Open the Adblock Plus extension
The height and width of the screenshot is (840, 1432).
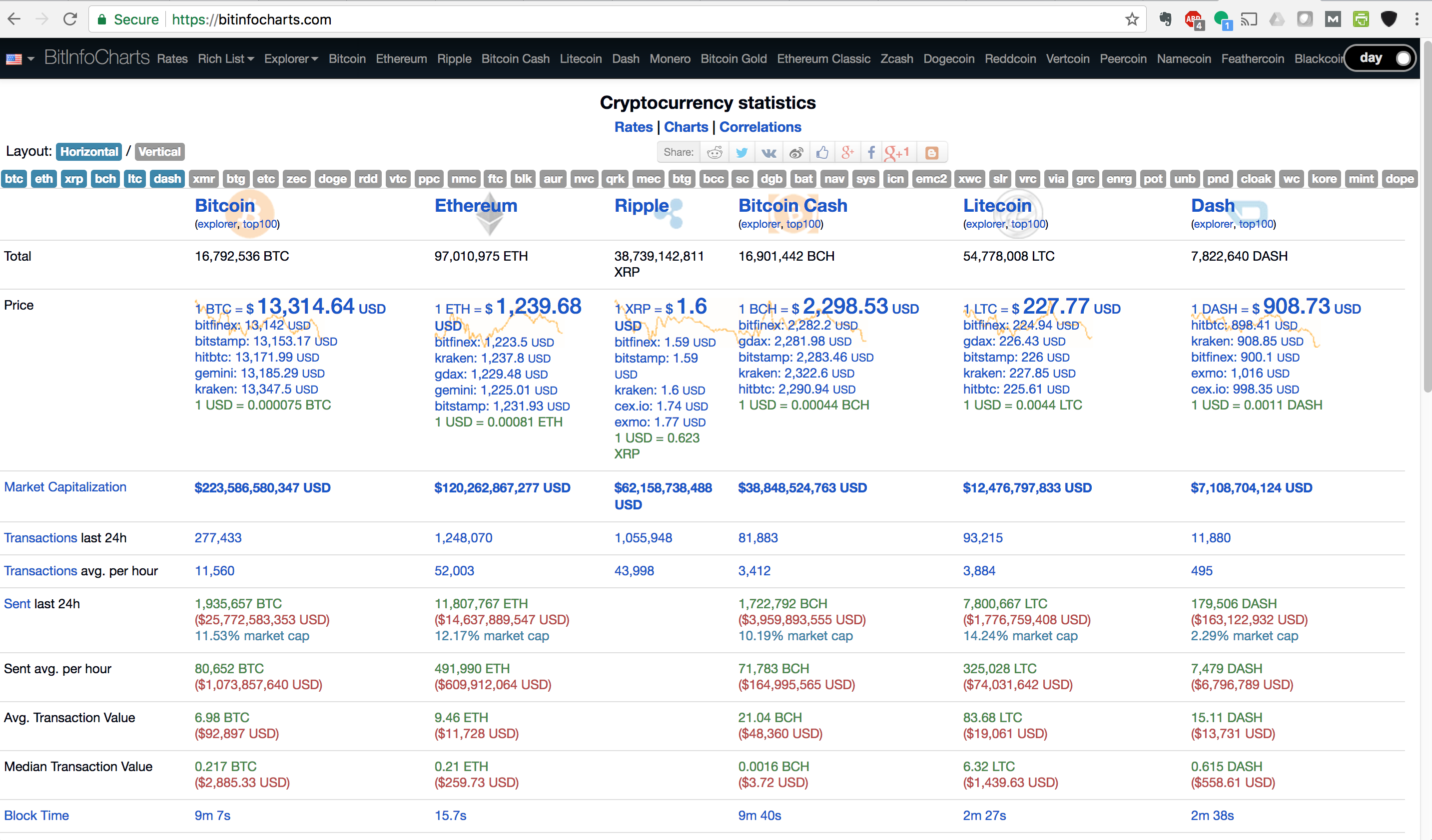point(1194,19)
